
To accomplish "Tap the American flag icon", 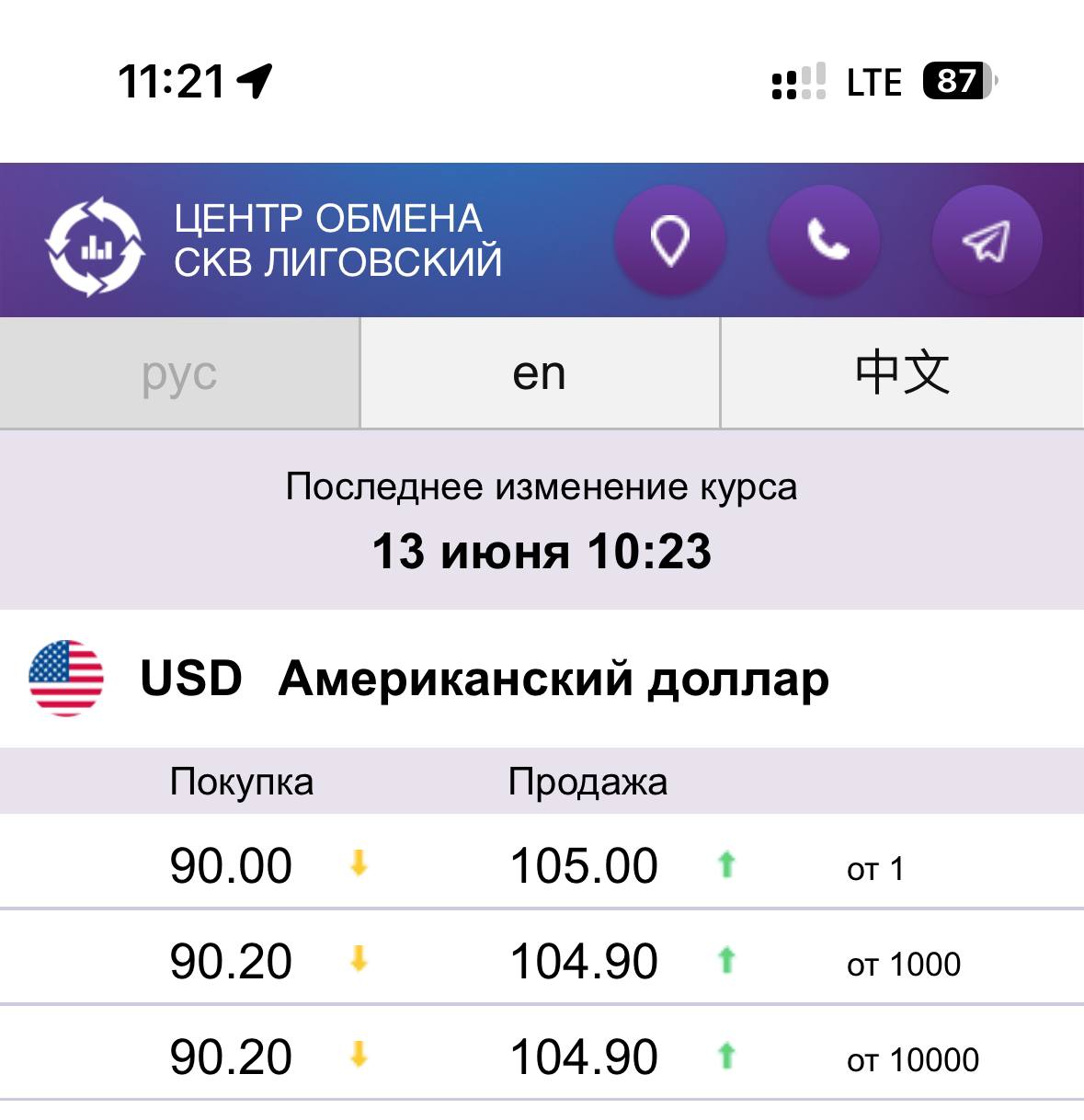I will pos(66,678).
